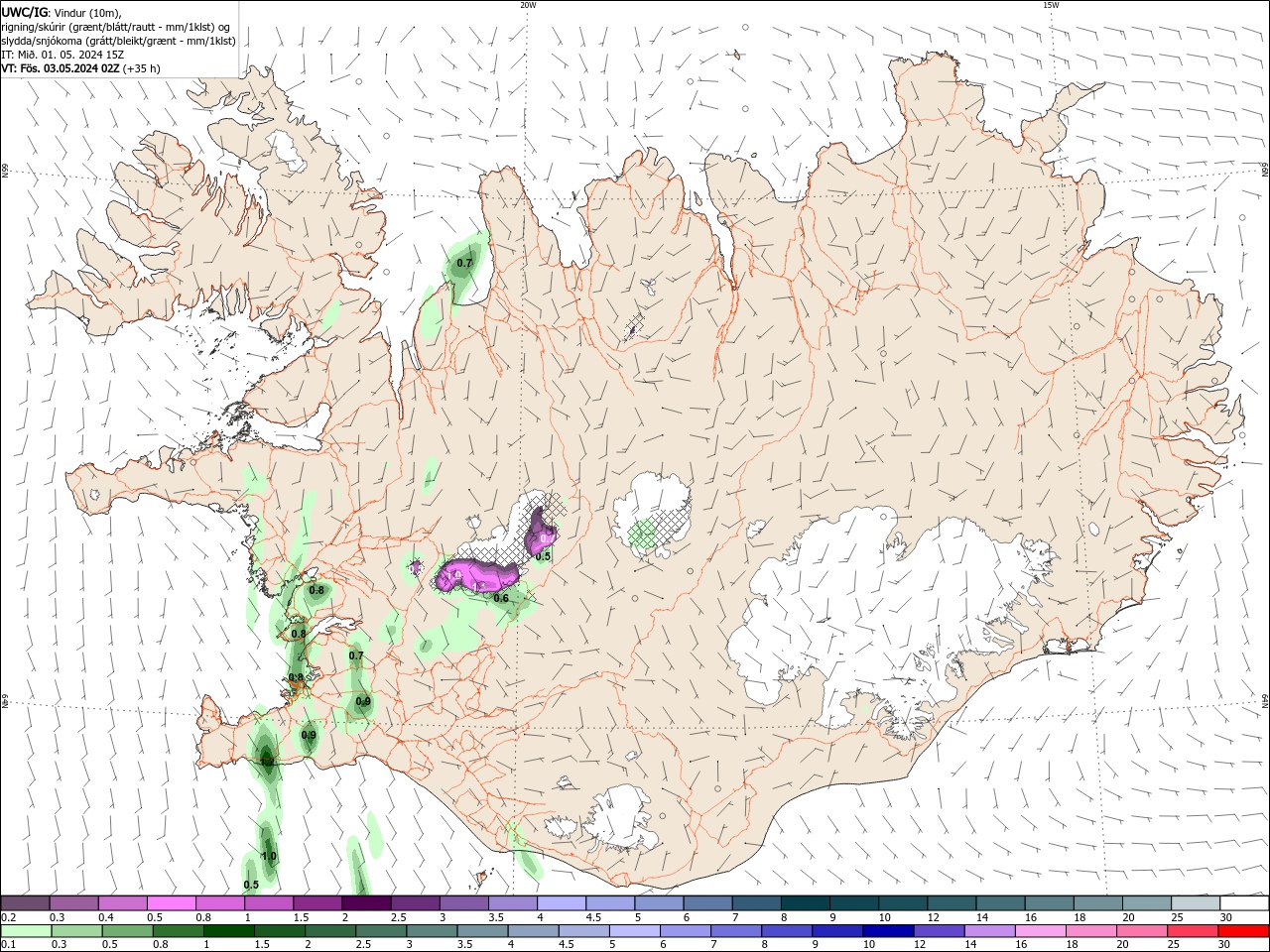
Task: Click the navy blue 10 rain legend swatch
Action: click(886, 931)
